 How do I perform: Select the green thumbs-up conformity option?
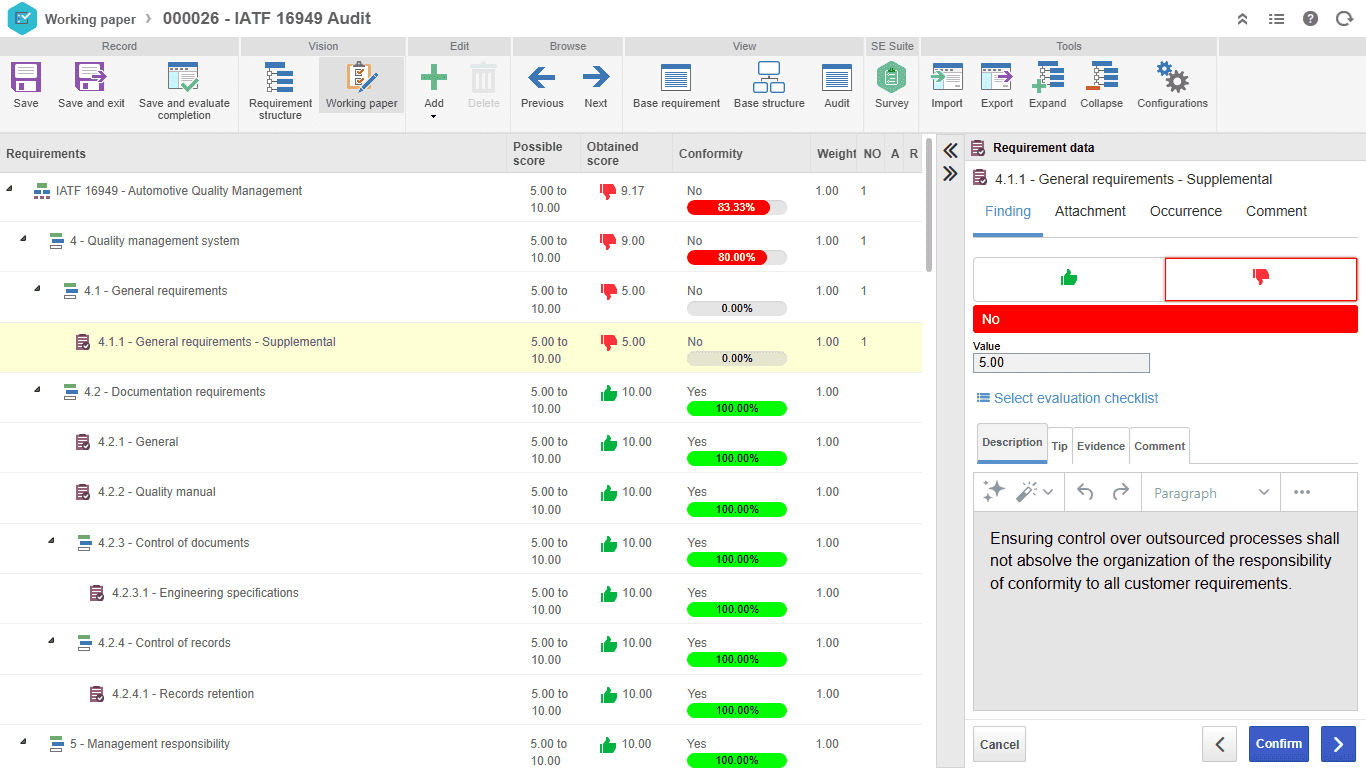pyautogui.click(x=1069, y=279)
